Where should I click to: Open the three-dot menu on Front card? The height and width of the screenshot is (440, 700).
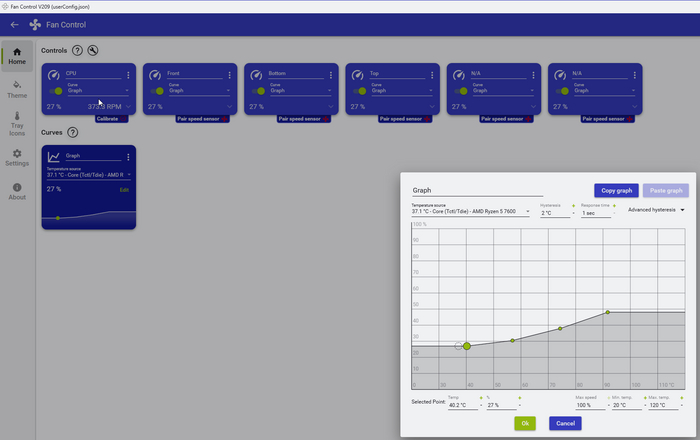[x=229, y=75]
